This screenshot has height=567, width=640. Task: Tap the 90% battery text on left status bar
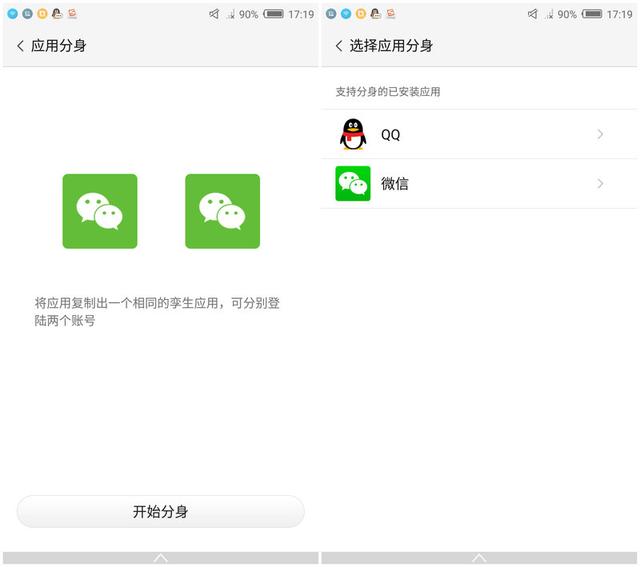tap(249, 14)
